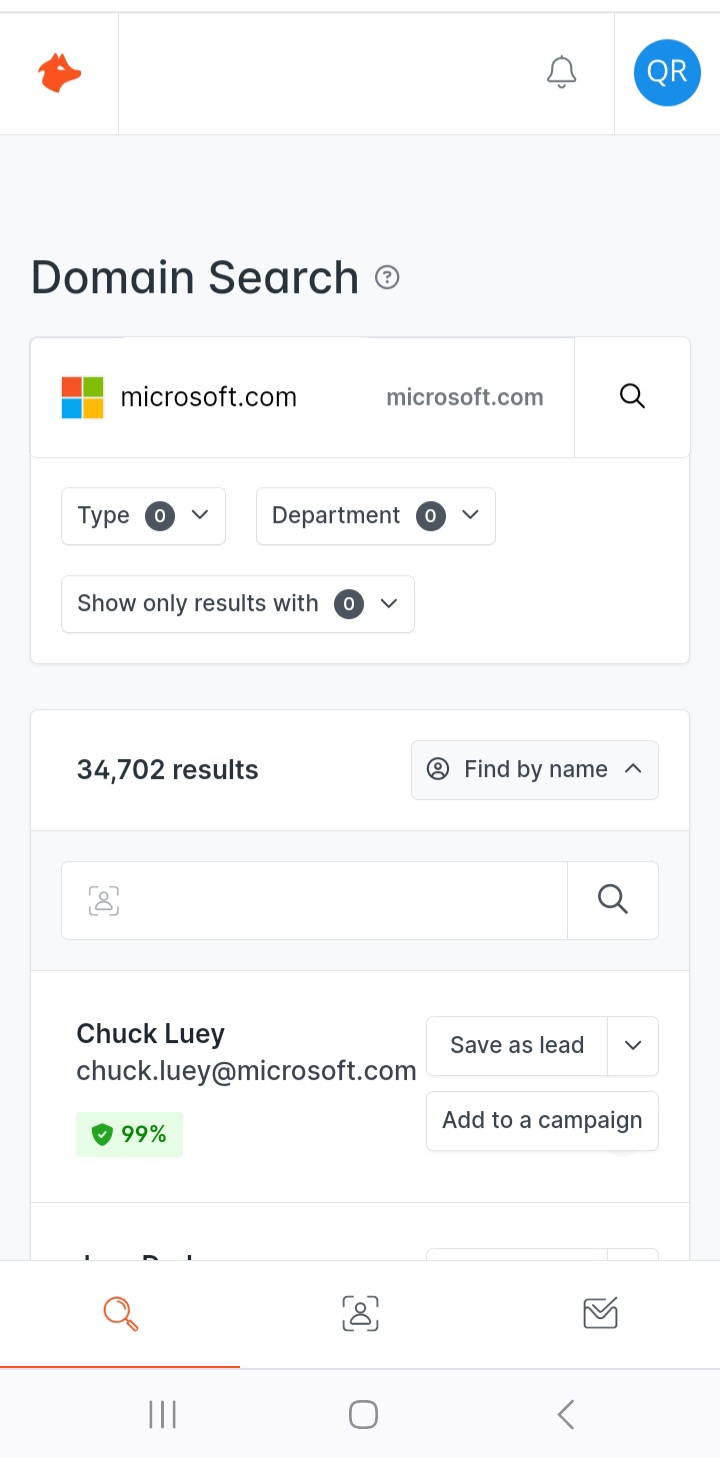Tap Android home button

pyautogui.click(x=363, y=1414)
